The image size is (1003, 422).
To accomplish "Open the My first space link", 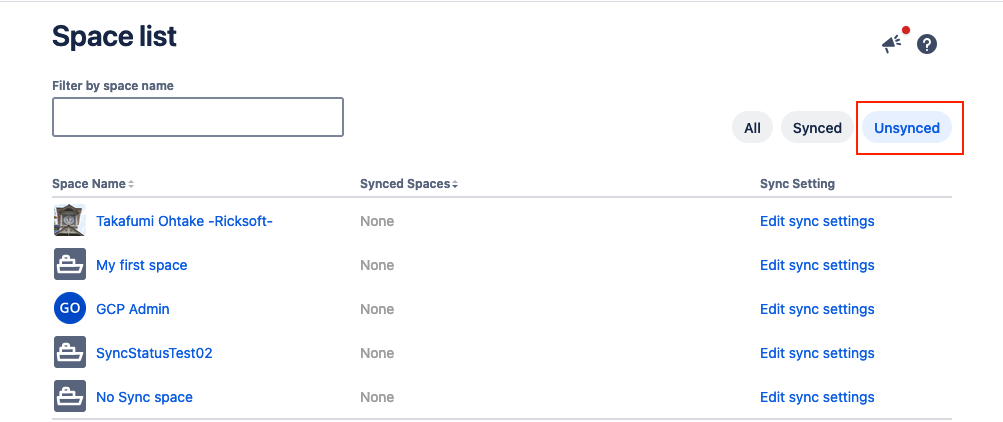I will point(141,265).
